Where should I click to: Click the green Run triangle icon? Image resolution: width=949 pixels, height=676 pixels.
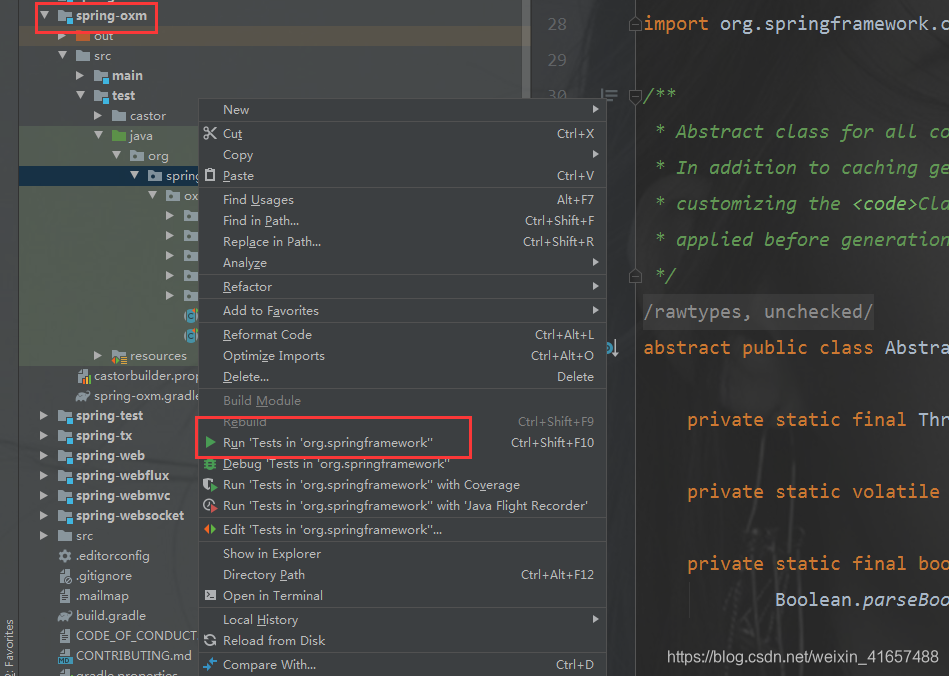tap(210, 442)
